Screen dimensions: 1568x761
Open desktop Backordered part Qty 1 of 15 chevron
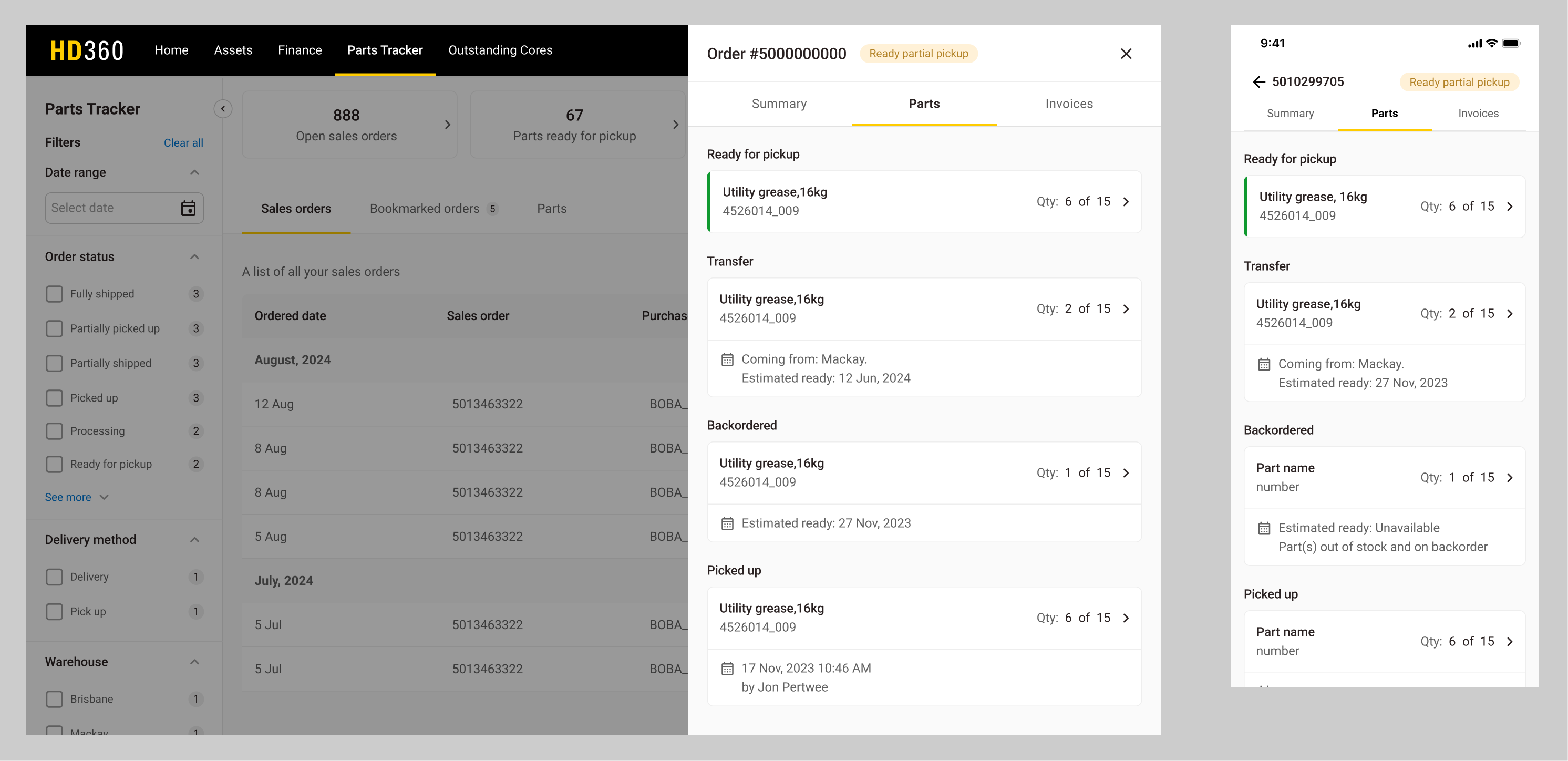point(1126,473)
